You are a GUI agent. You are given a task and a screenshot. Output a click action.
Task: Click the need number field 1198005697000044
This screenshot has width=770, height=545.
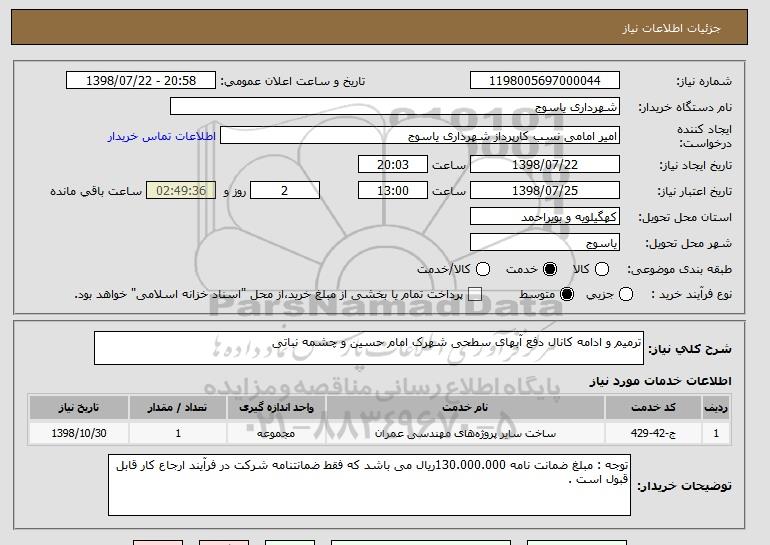point(545,81)
